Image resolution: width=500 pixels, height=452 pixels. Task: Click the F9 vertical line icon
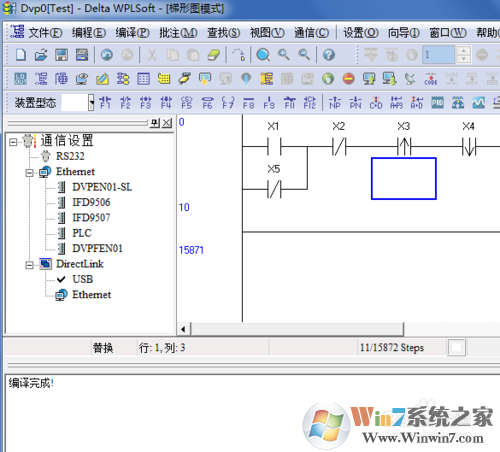pos(269,103)
